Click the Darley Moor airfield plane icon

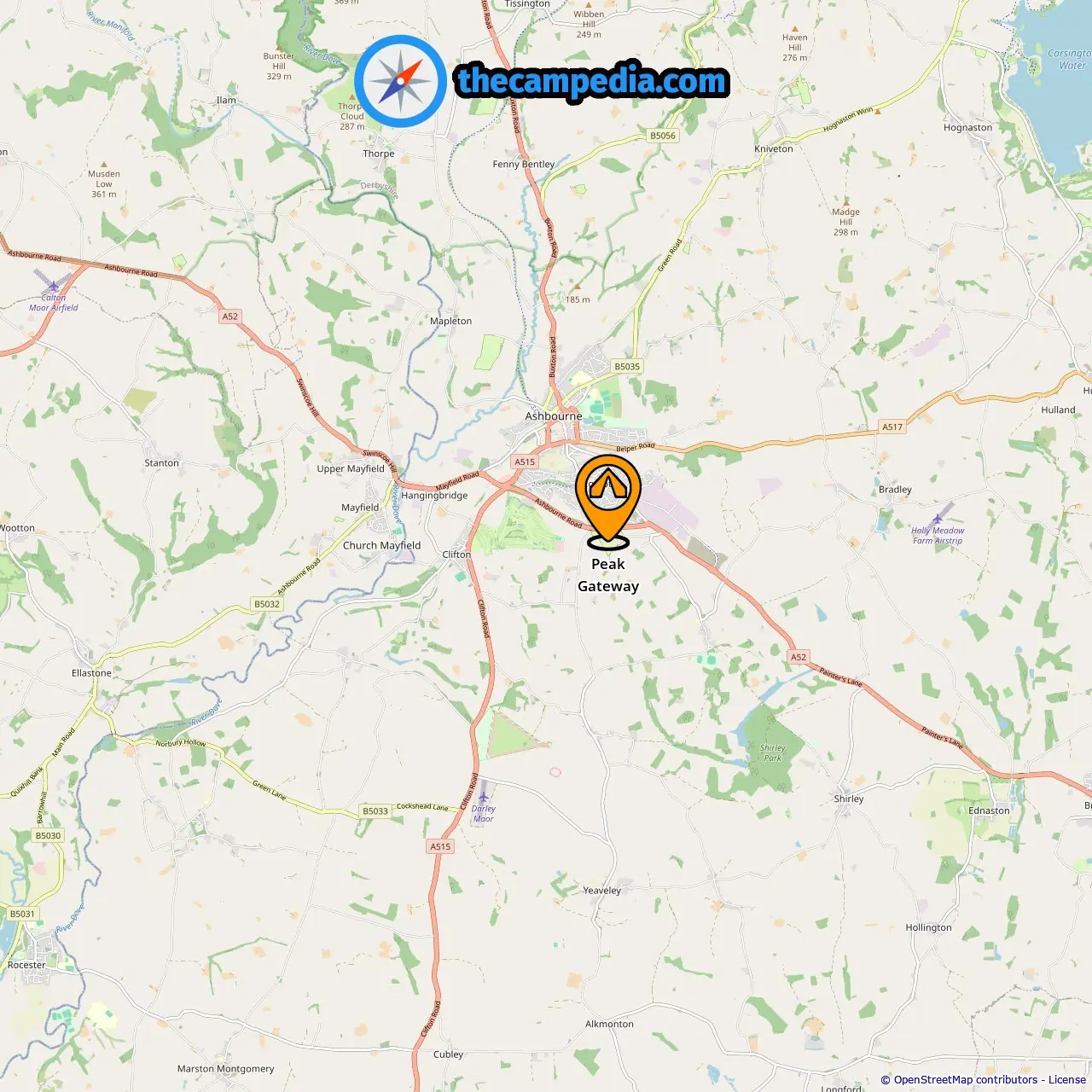[x=484, y=797]
